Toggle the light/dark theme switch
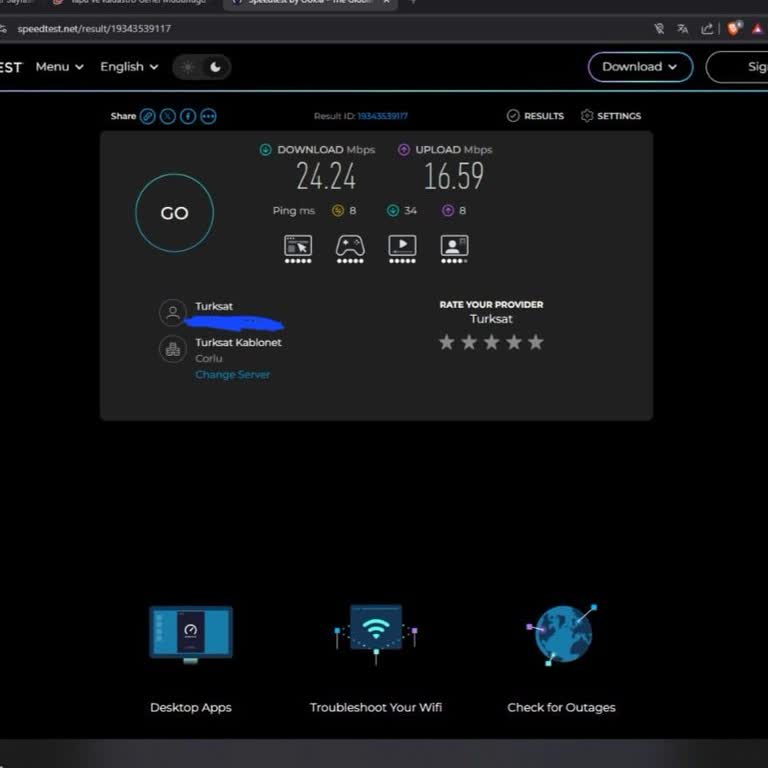 [202, 67]
